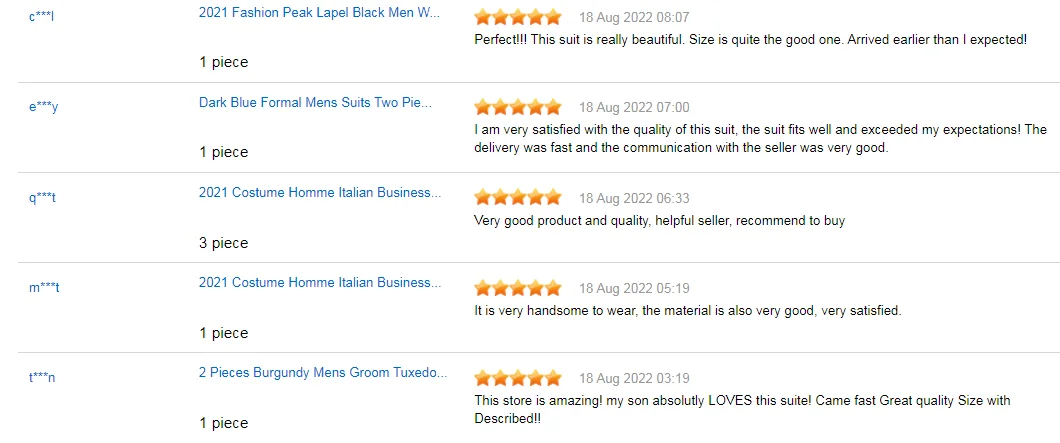Click the star rating on m***t's review
Screen dimensions: 1060x443
tap(517, 288)
